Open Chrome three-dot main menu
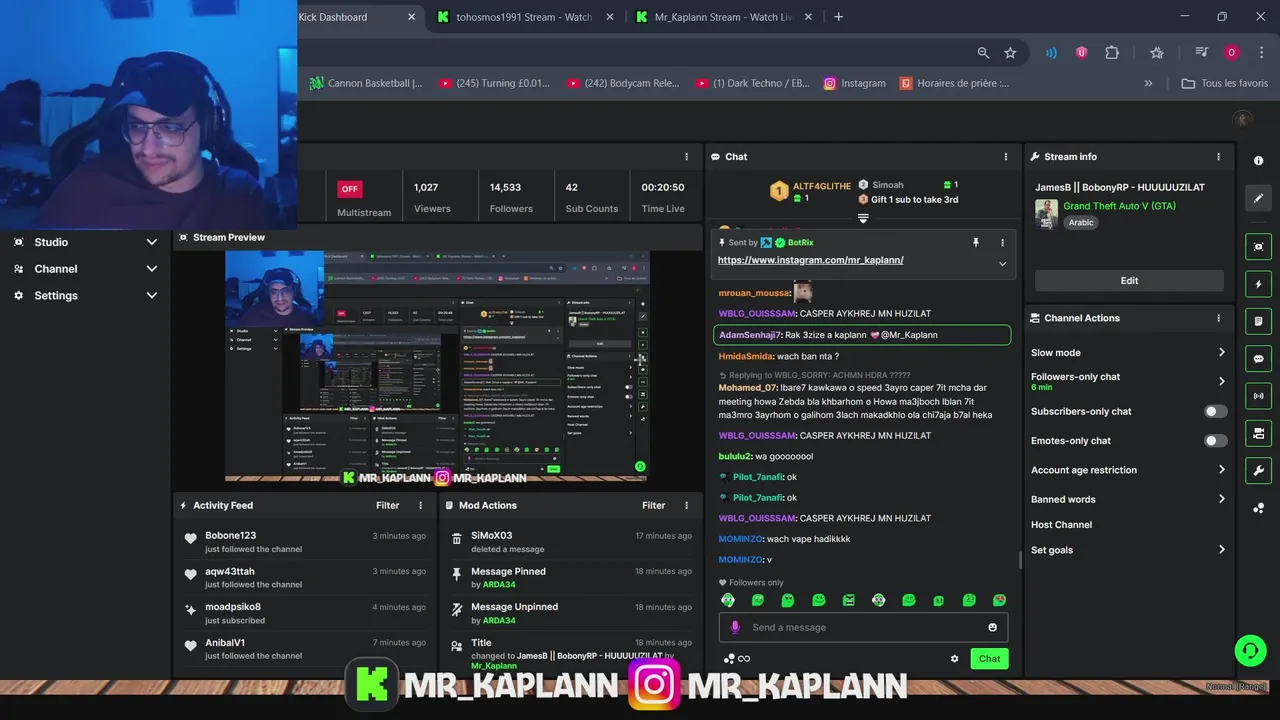The width and height of the screenshot is (1280, 720). point(1261,53)
